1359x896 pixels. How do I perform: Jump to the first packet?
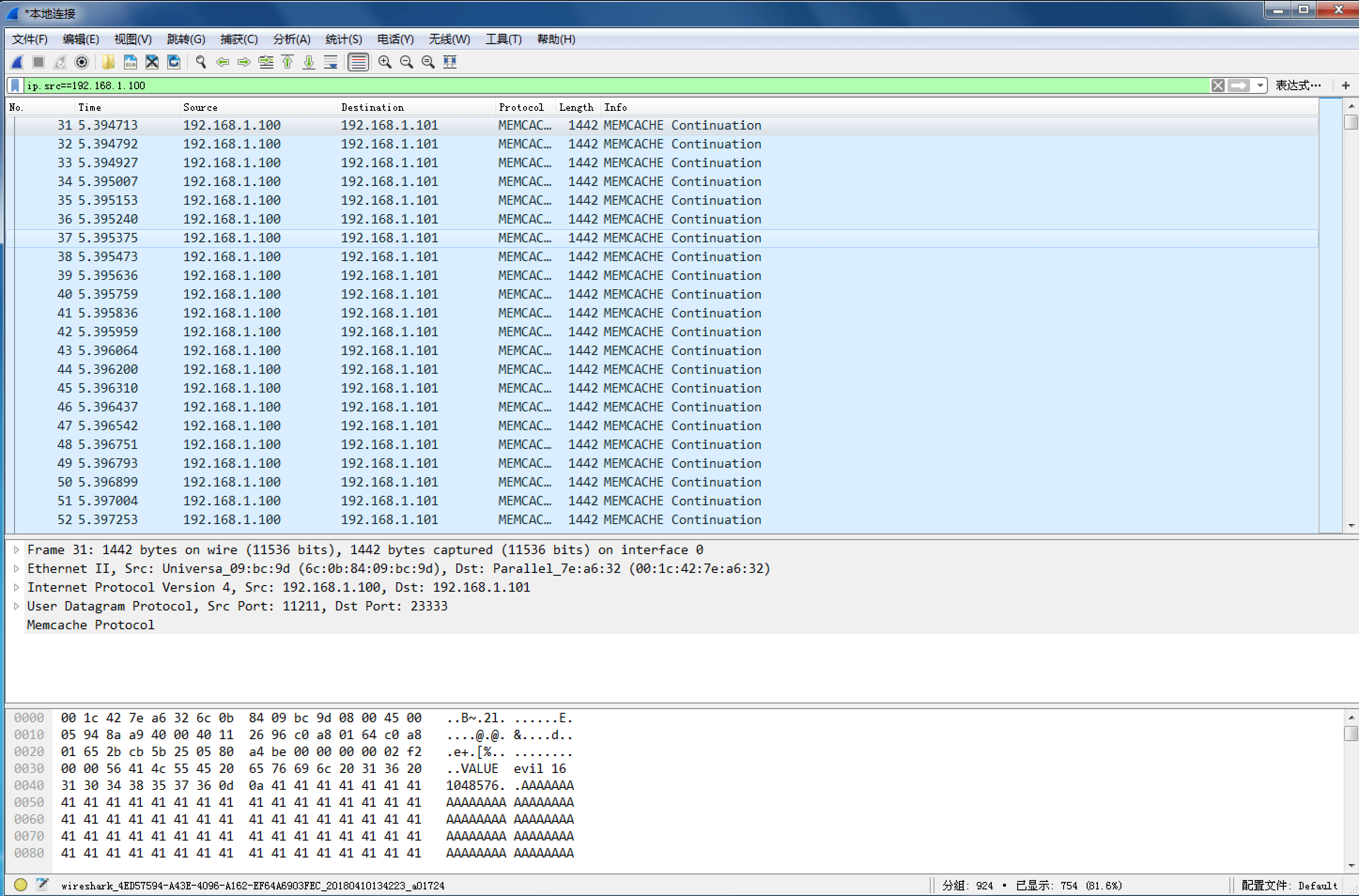point(287,62)
